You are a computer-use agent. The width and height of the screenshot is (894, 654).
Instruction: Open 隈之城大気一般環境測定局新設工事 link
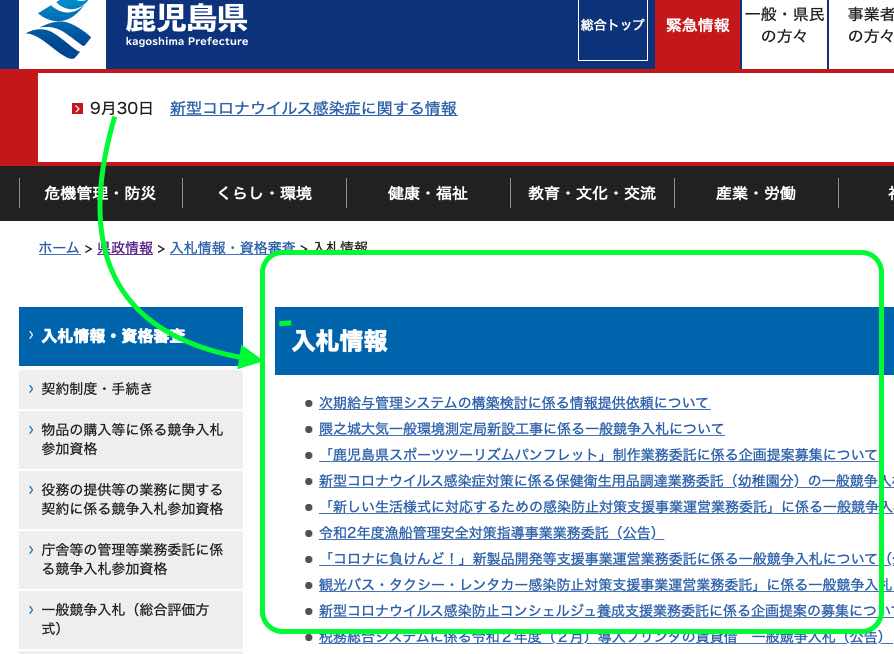pos(521,429)
